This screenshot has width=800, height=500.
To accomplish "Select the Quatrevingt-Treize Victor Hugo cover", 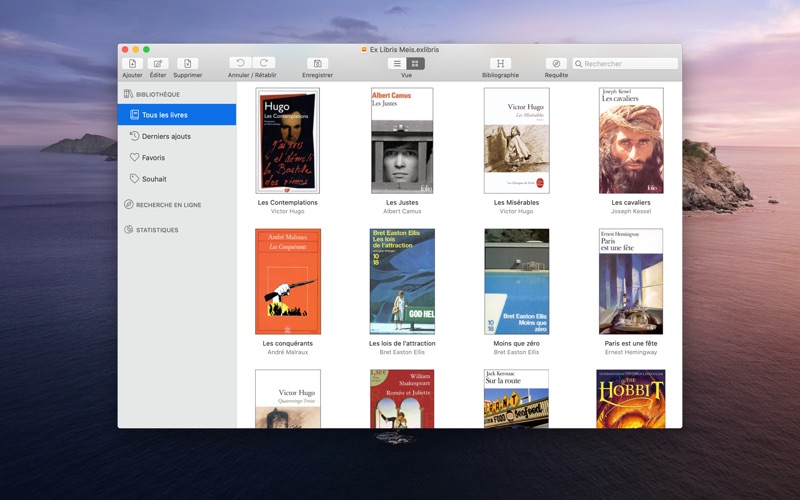I will [x=288, y=398].
